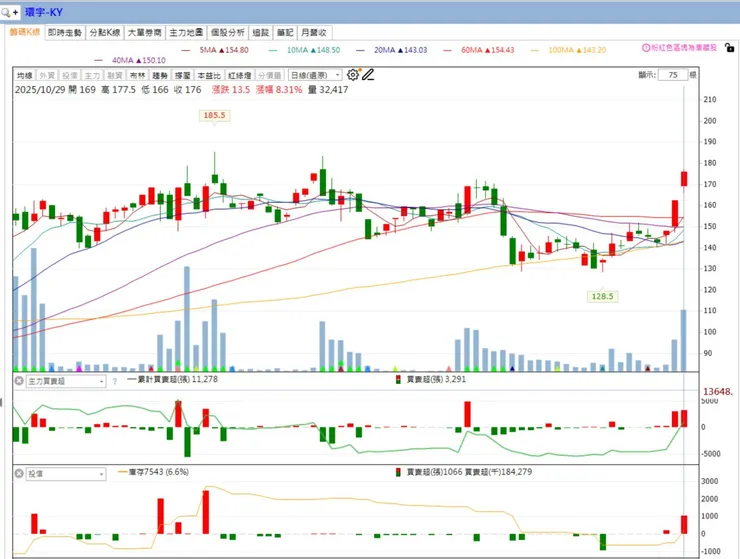This screenshot has height=559, width=740.
Task: Toggle the 融資 overlay button
Action: pos(115,76)
